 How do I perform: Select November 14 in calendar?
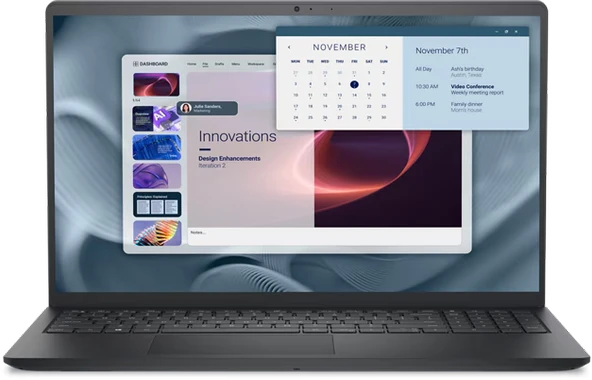pos(354,95)
